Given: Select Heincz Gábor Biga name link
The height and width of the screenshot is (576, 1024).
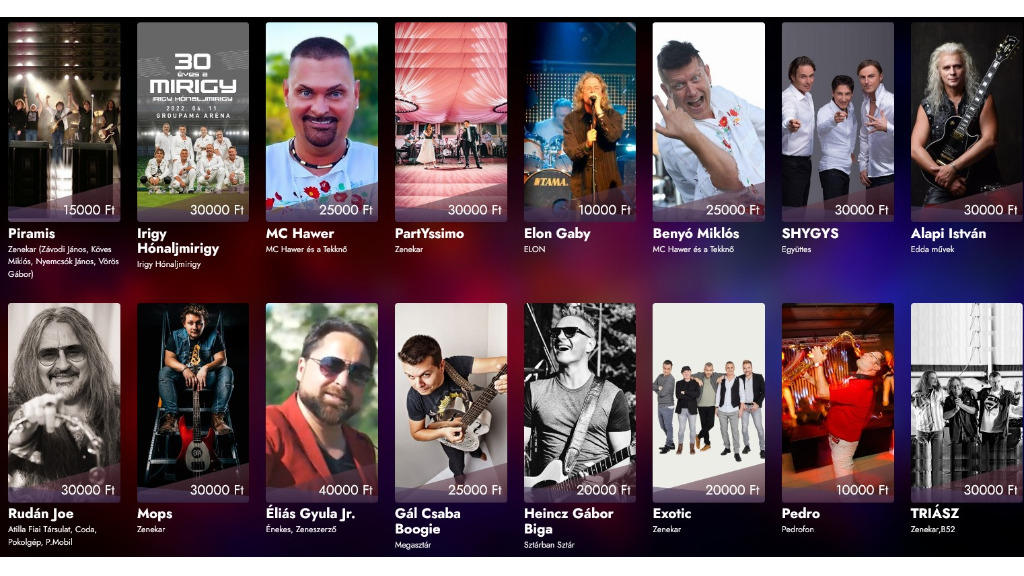Looking at the screenshot, I should click(569, 521).
